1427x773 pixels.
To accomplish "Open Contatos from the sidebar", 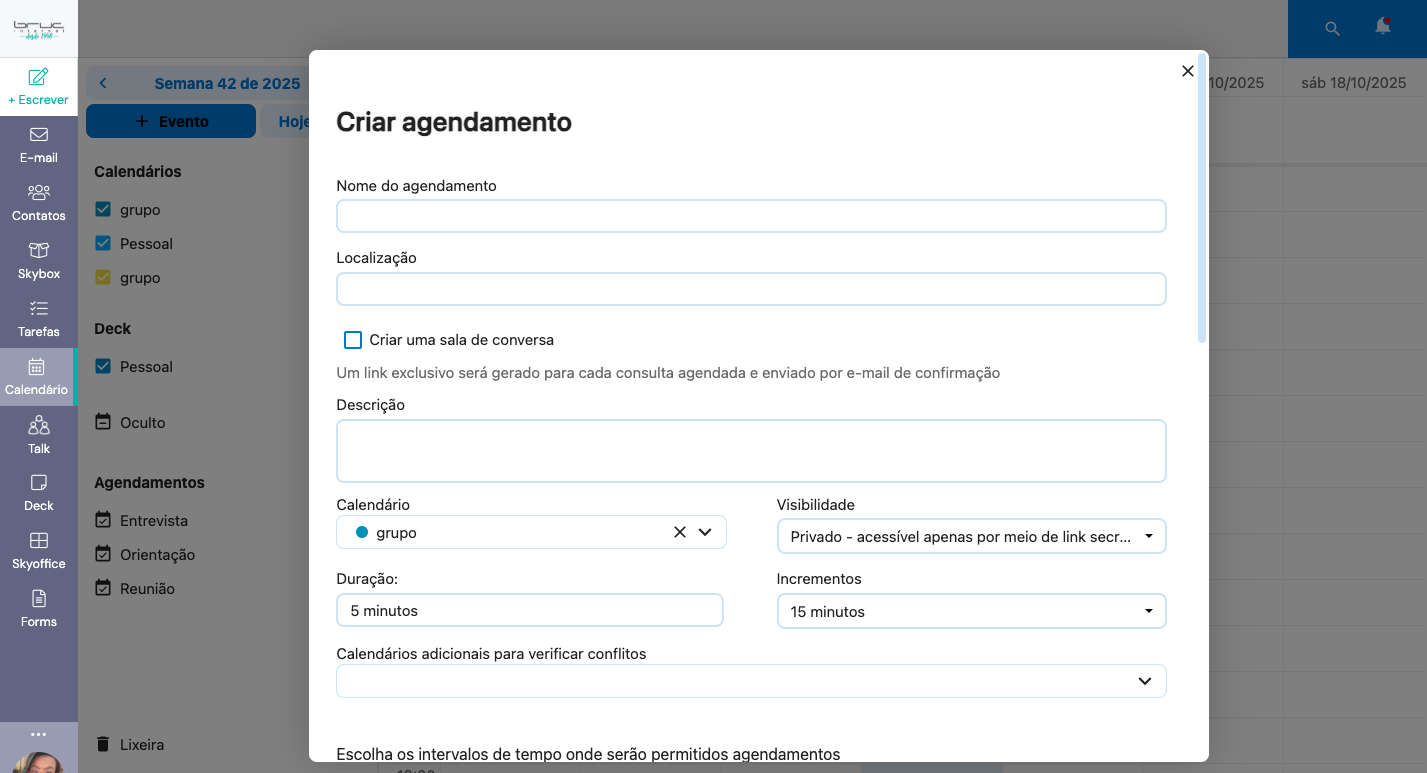I will [38, 203].
